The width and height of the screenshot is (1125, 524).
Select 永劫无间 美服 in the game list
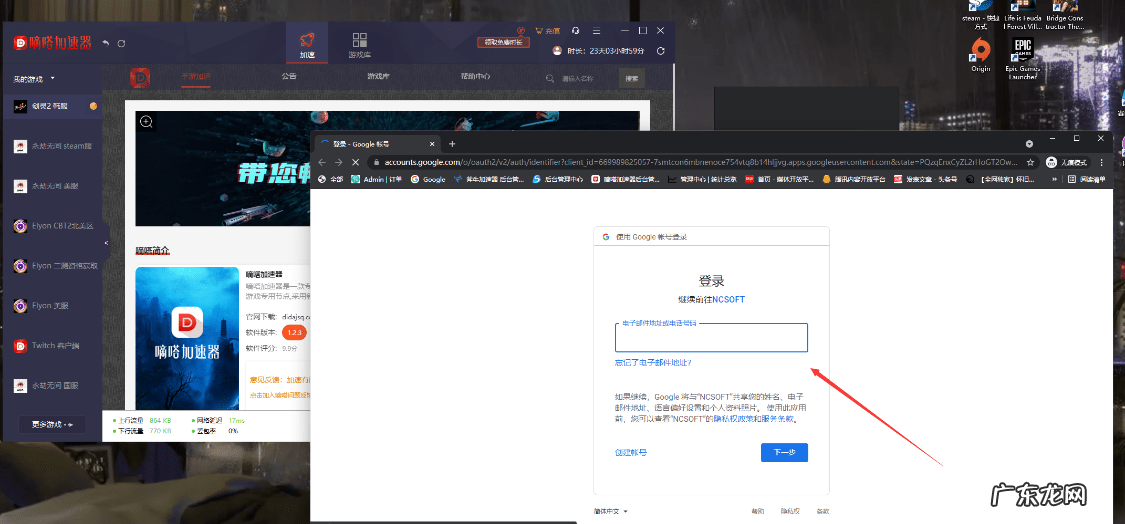[x=52, y=186]
